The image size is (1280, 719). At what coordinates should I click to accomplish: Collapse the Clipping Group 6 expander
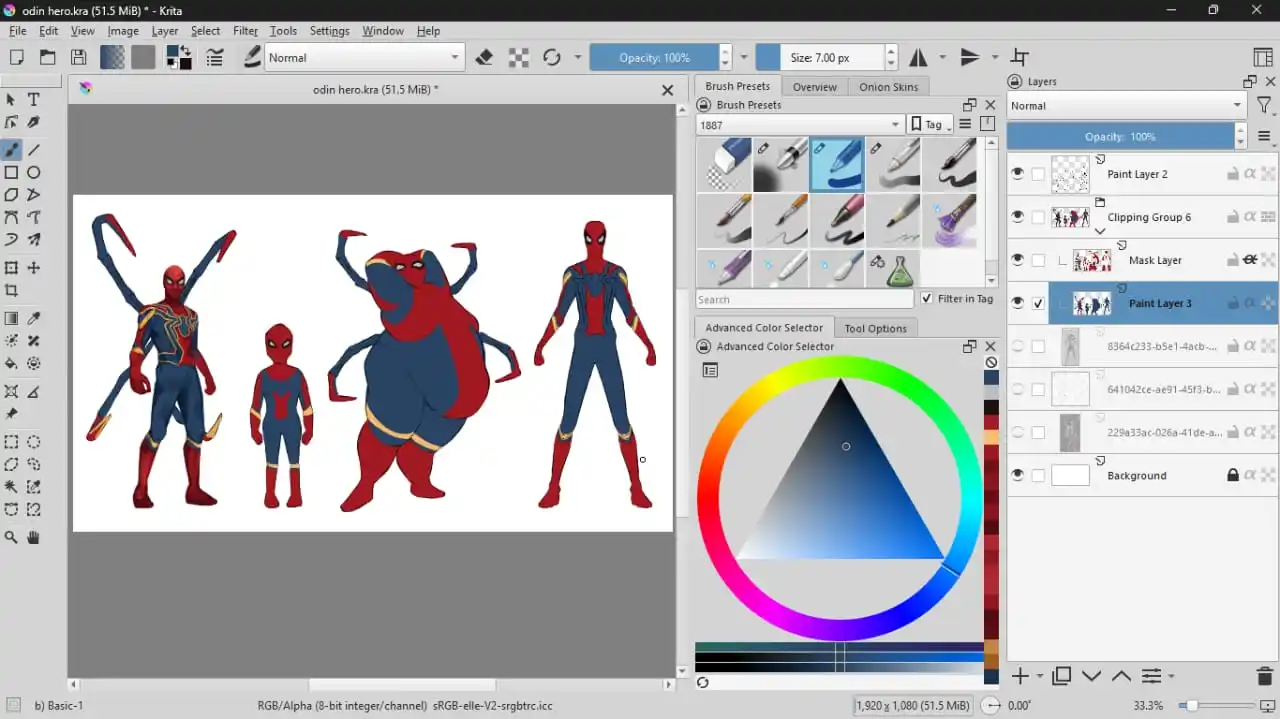pos(1100,231)
